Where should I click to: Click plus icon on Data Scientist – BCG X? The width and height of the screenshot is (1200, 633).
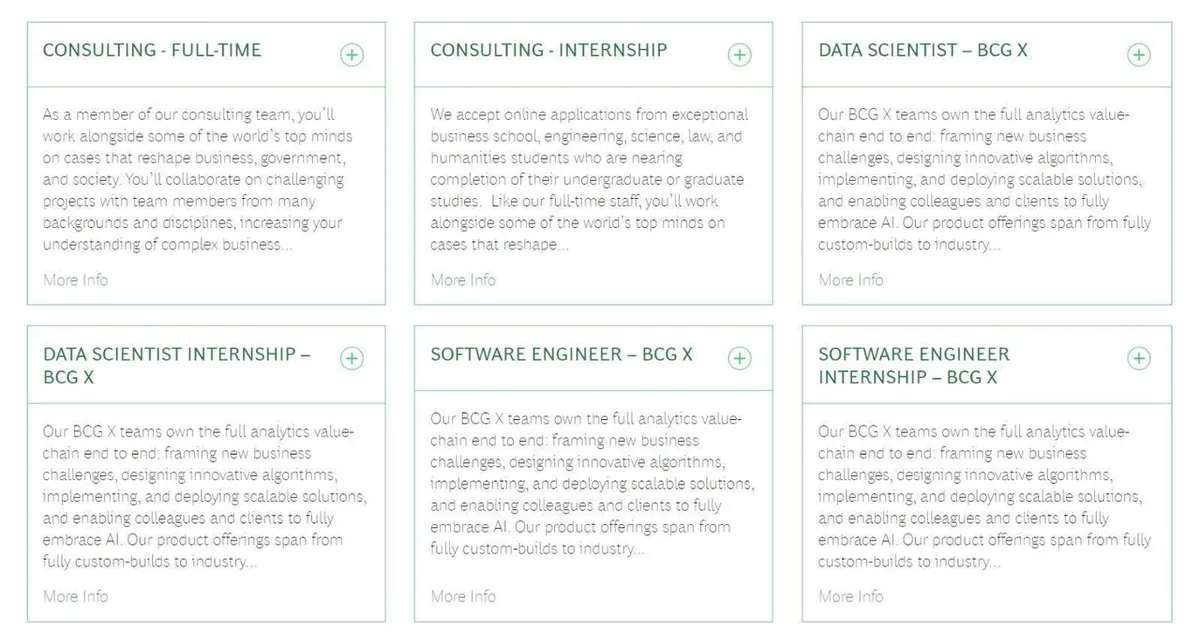1138,55
